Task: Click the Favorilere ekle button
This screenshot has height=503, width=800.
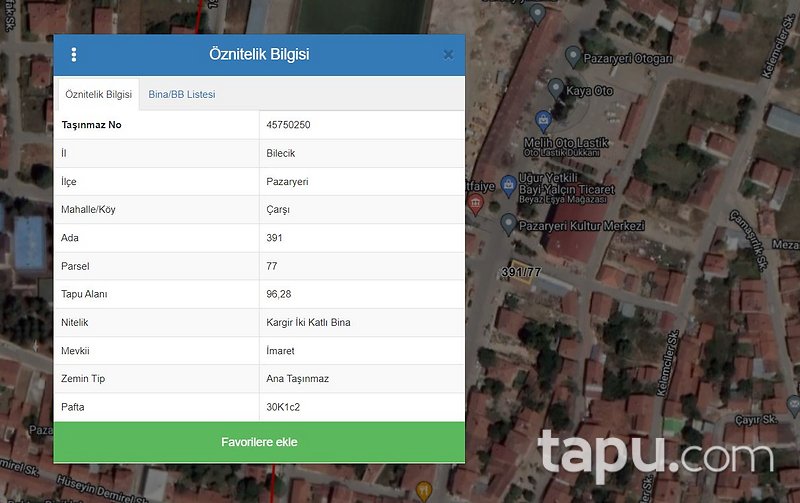Action: pos(259,442)
